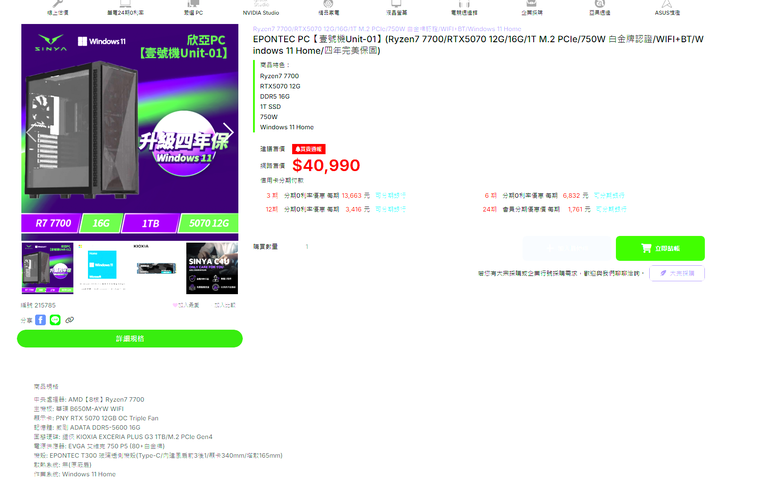This screenshot has height=491, width=780.
Task: Share product on Facebook
Action: [41, 320]
